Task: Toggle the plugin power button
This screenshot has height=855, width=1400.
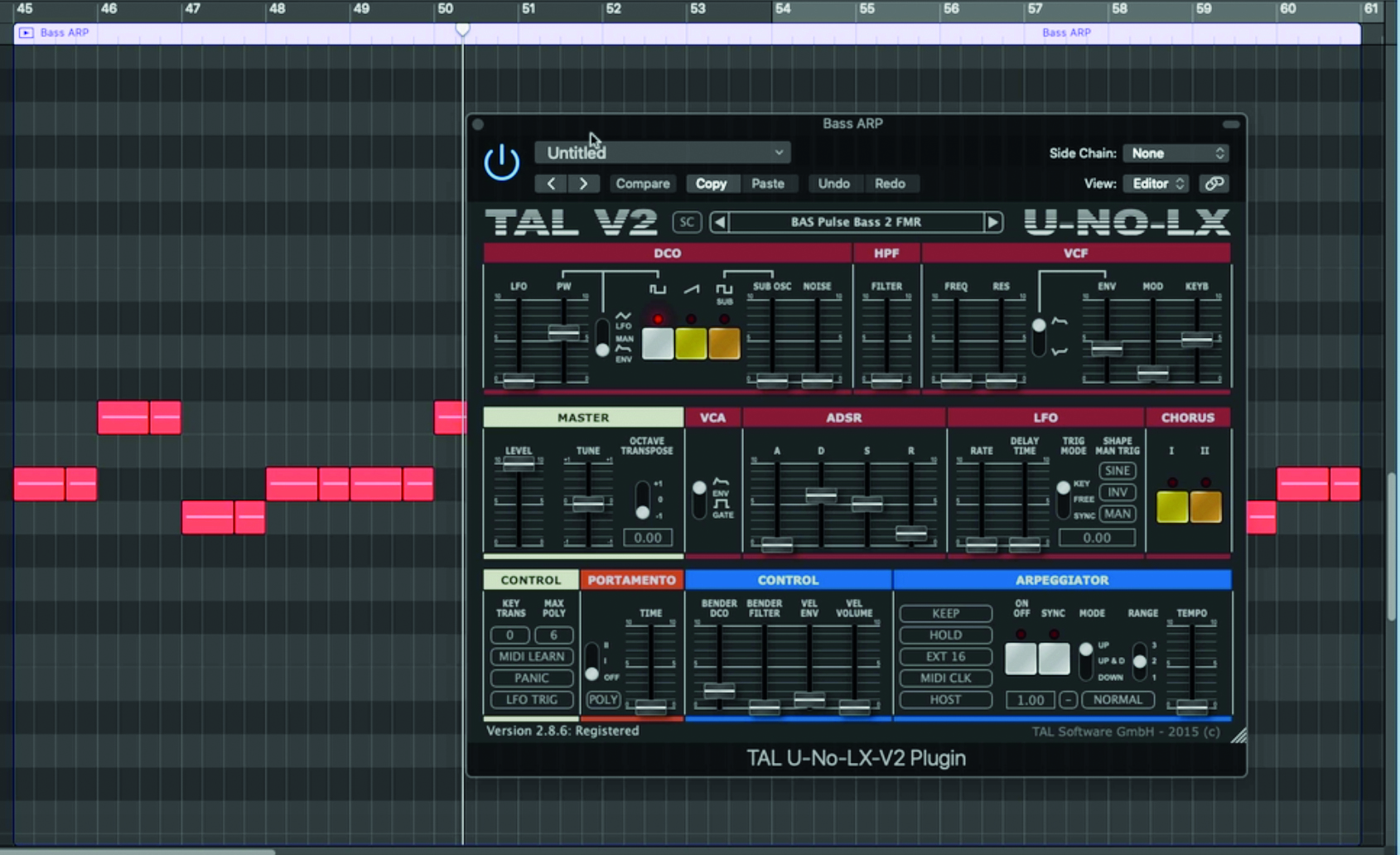Action: [502, 162]
